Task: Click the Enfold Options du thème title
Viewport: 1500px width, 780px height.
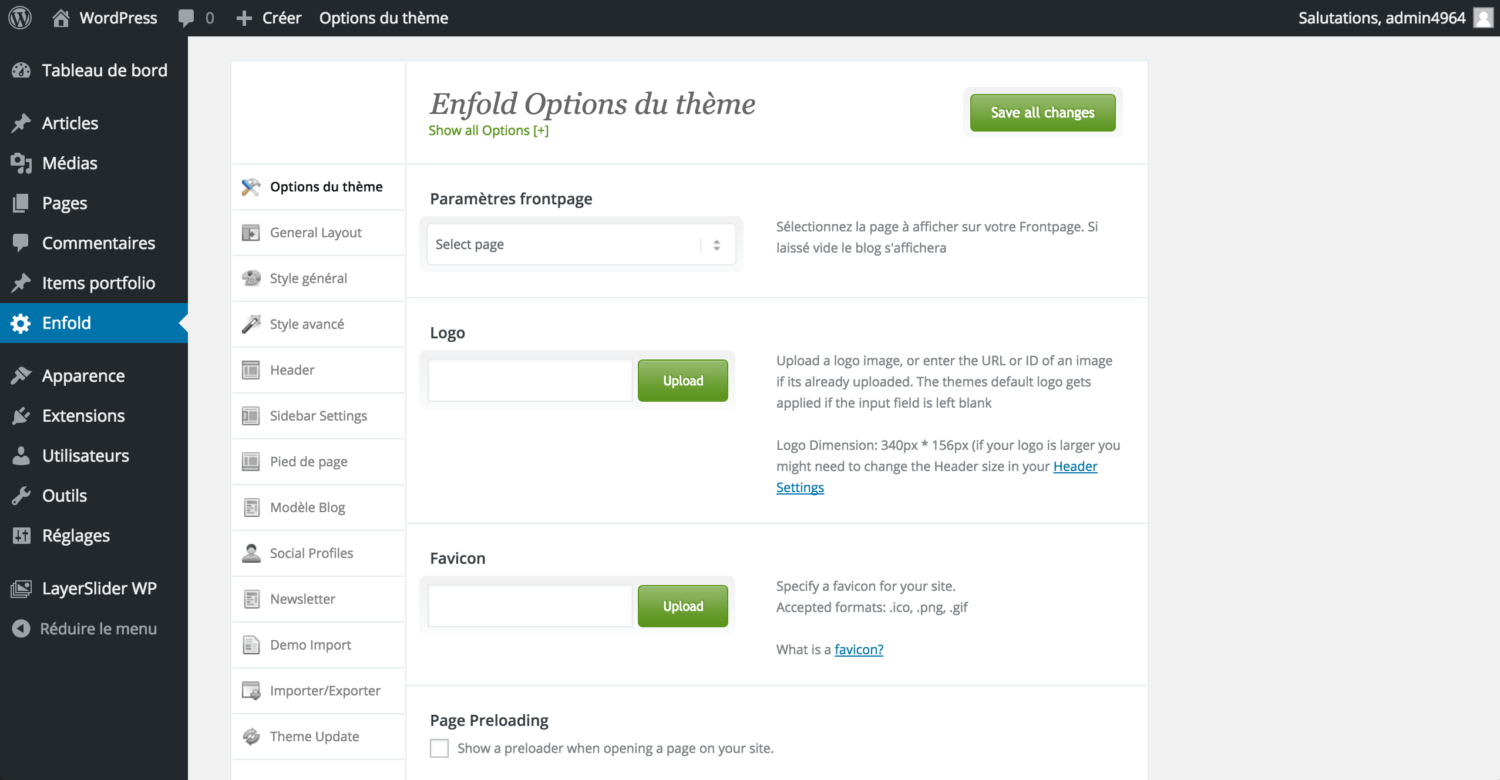Action: (x=592, y=104)
